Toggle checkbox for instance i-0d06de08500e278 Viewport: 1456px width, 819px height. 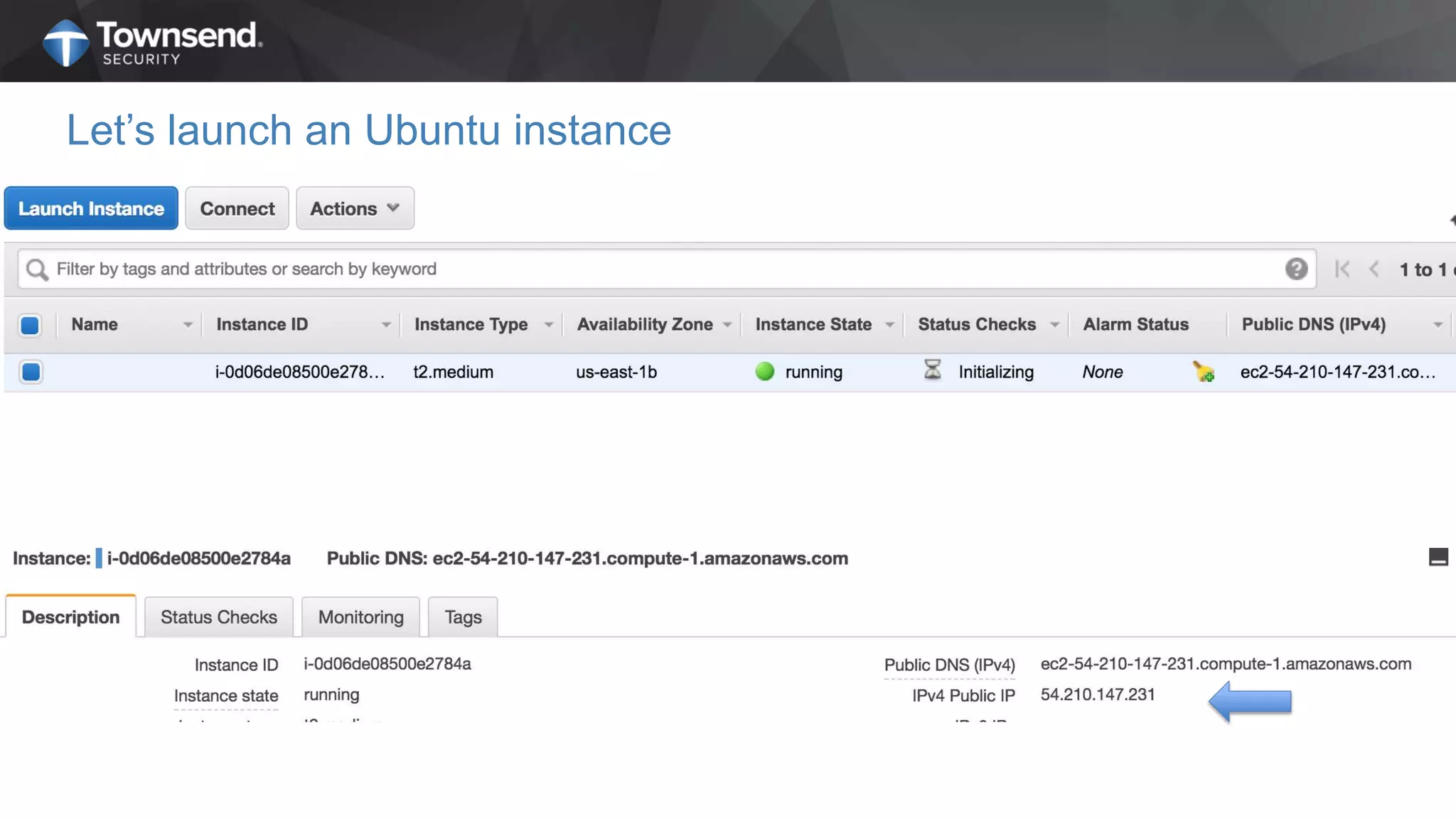31,372
